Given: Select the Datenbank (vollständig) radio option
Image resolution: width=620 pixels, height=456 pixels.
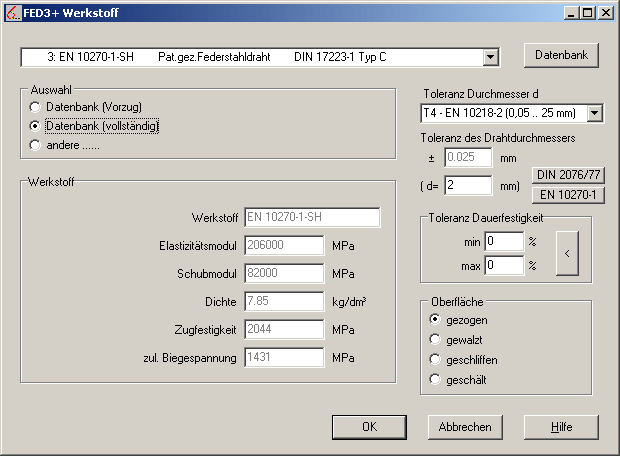Looking at the screenshot, I should click(x=36, y=126).
